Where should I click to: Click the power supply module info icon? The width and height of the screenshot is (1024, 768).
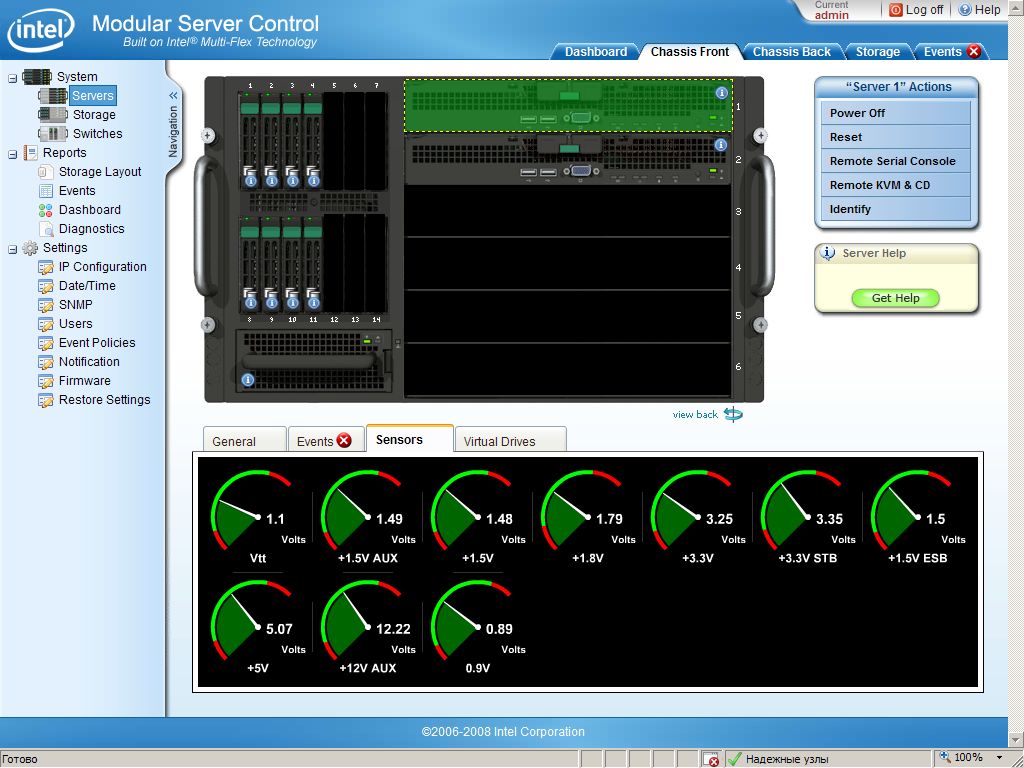point(248,380)
